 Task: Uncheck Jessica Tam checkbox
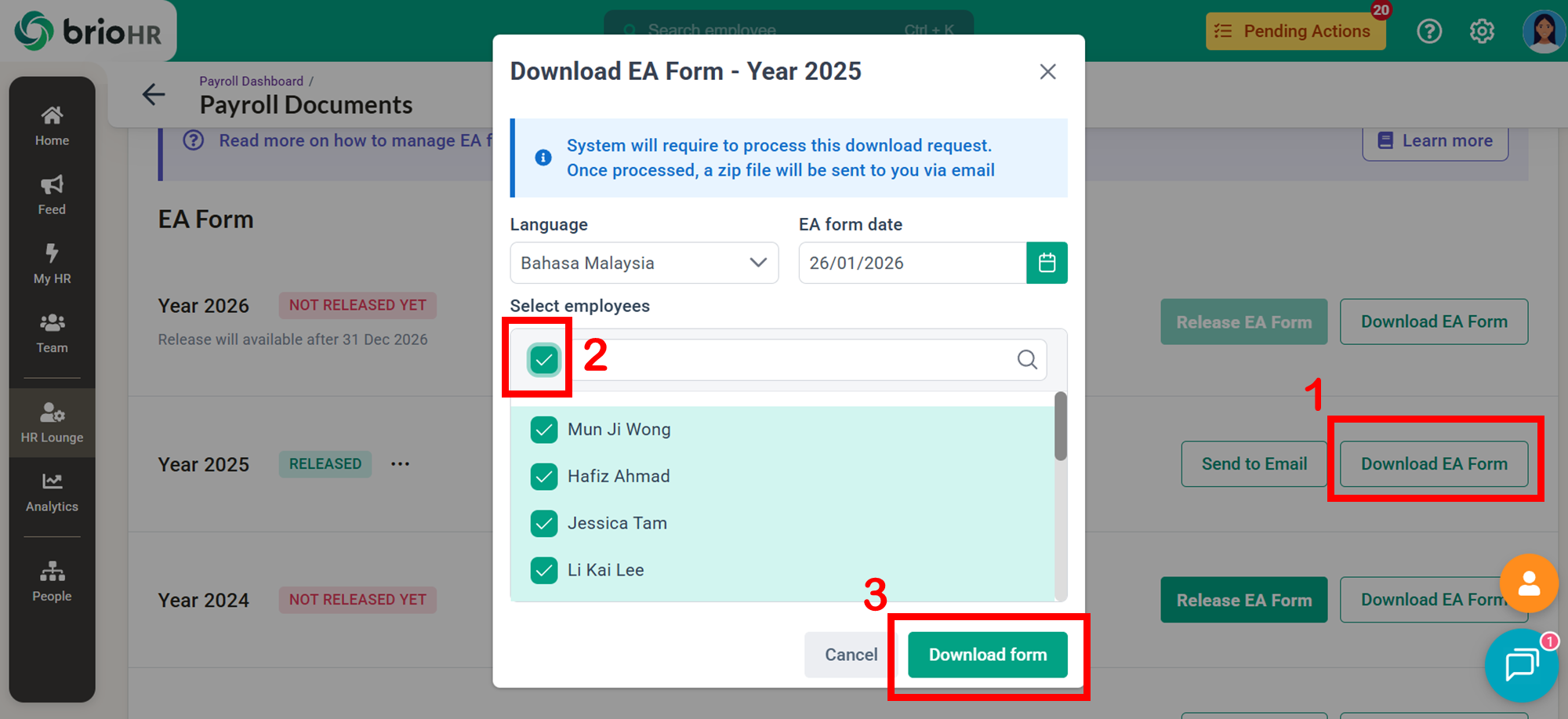(x=543, y=523)
